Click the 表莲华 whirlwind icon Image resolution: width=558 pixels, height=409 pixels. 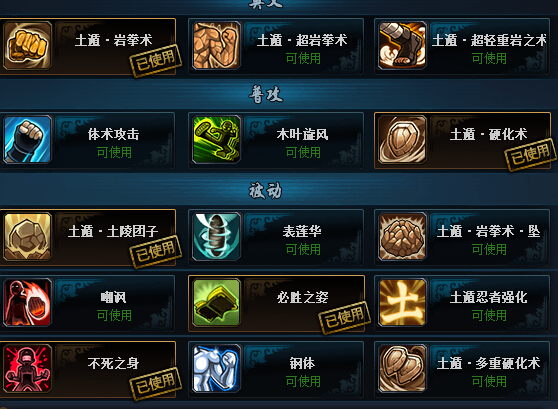pos(216,236)
